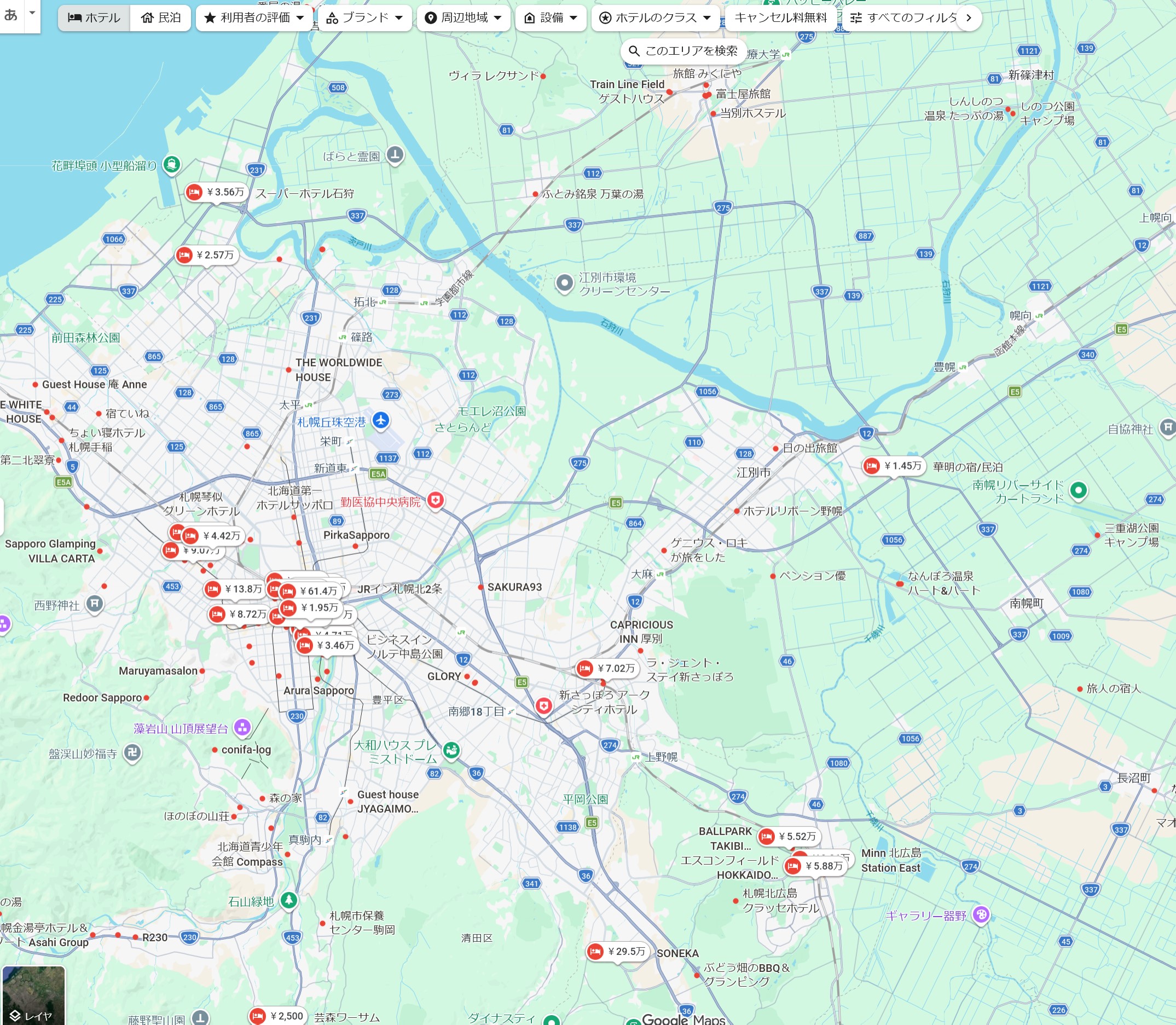Viewport: 1176px width, 1025px height.
Task: Click the 石山緑地 park tree icon
Action: (x=289, y=900)
